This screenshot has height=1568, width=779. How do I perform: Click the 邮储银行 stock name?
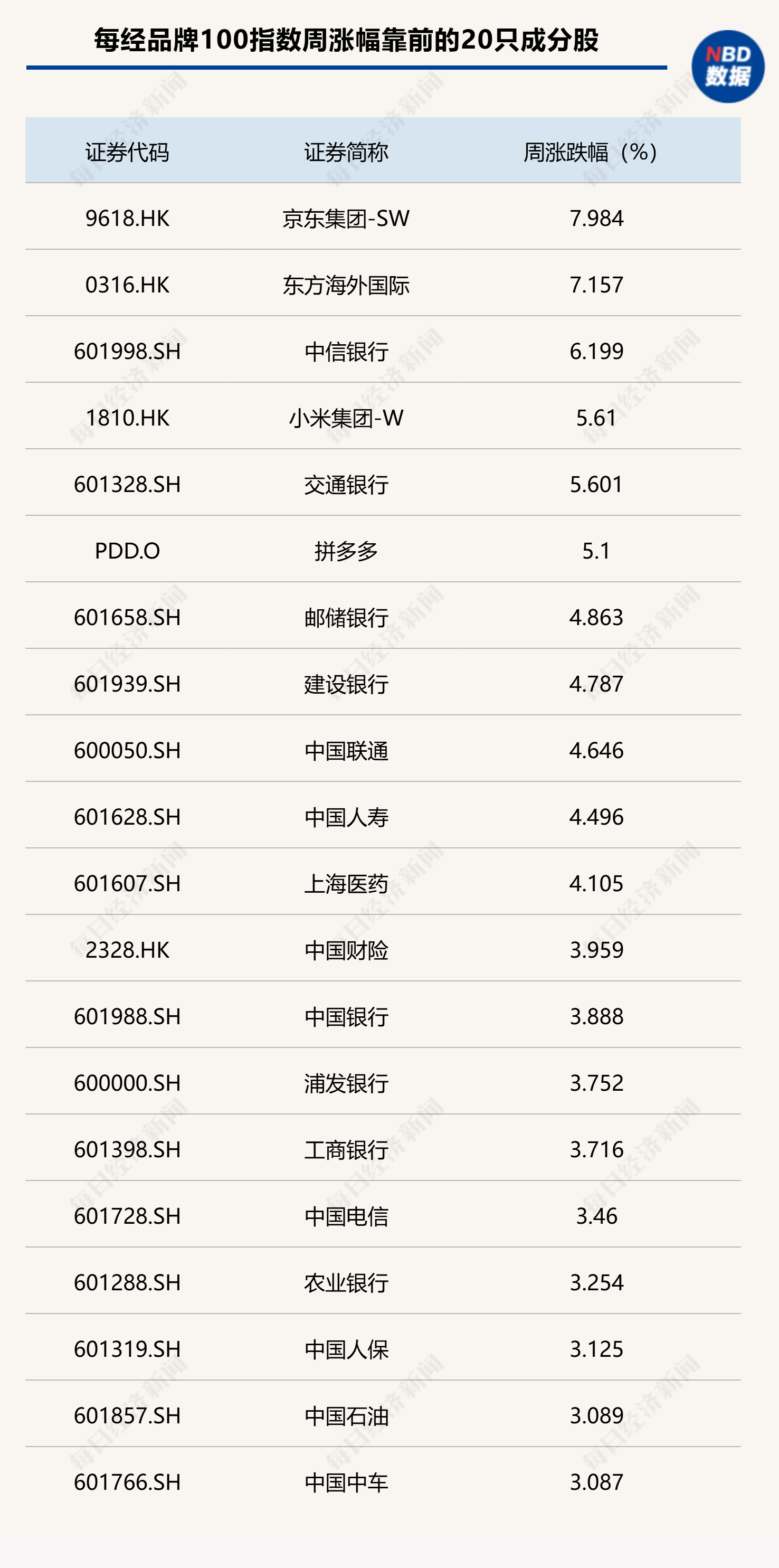click(x=346, y=617)
